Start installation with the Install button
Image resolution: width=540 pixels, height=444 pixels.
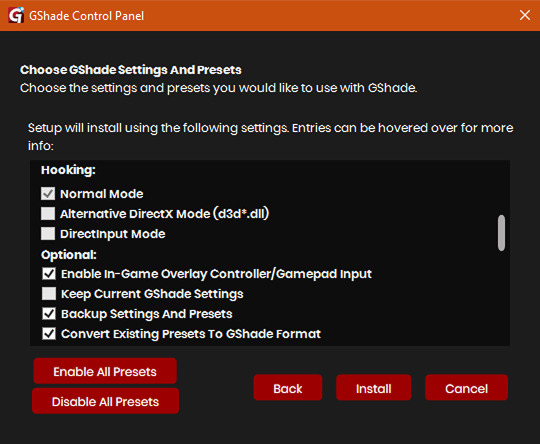(x=374, y=388)
